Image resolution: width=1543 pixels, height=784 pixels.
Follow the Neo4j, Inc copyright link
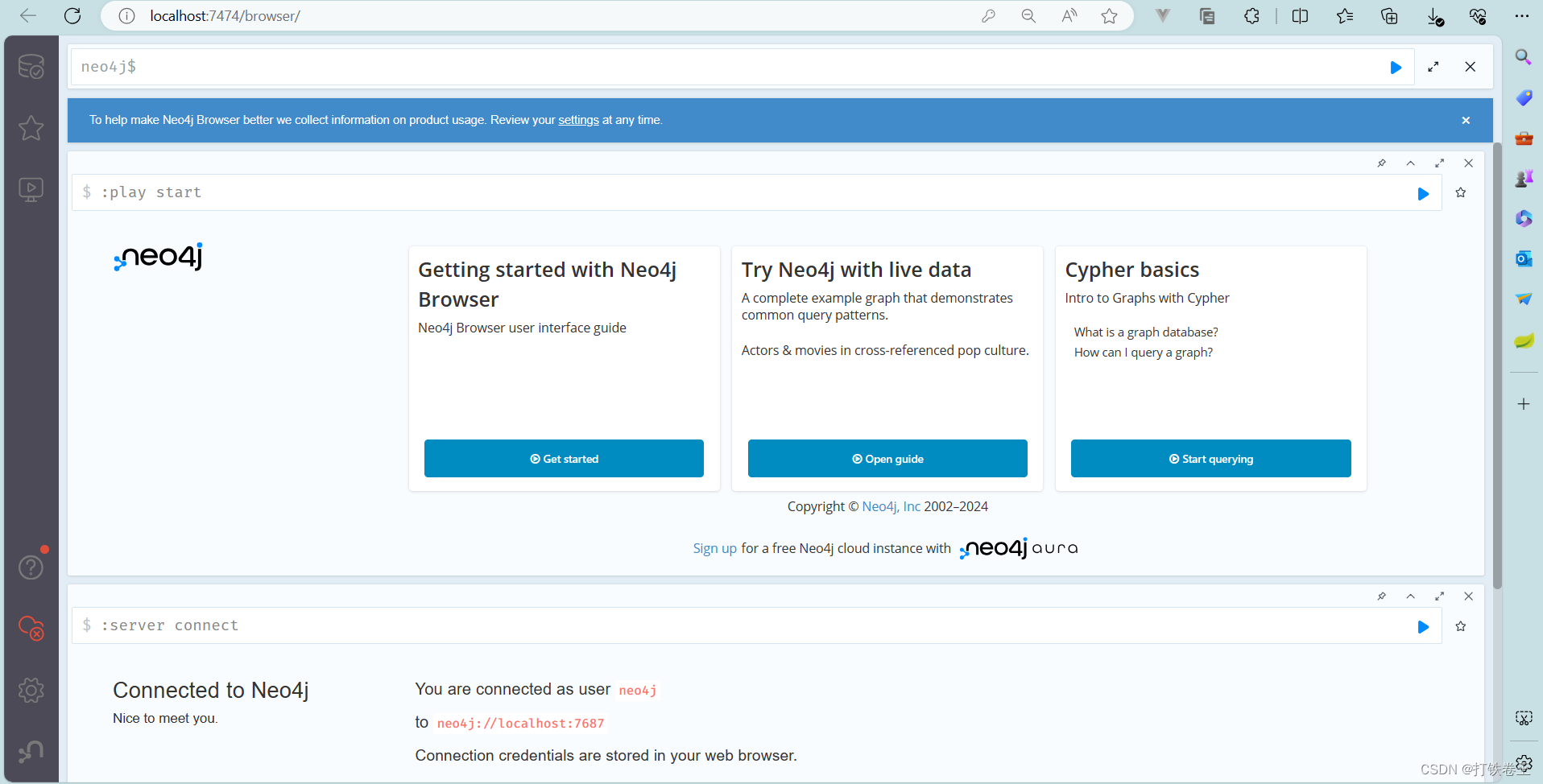click(x=891, y=506)
